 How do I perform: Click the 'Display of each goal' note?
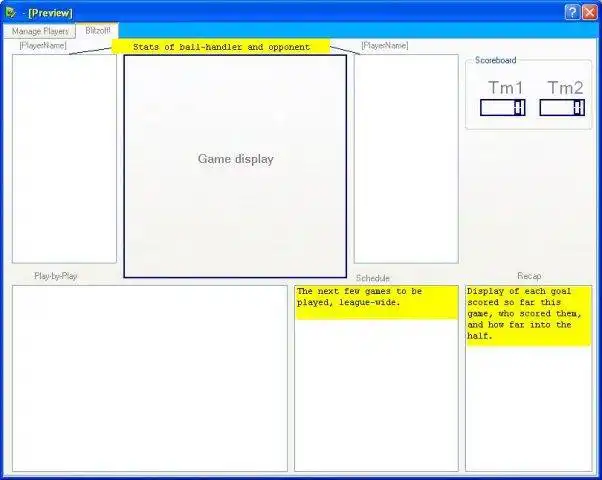point(528,316)
